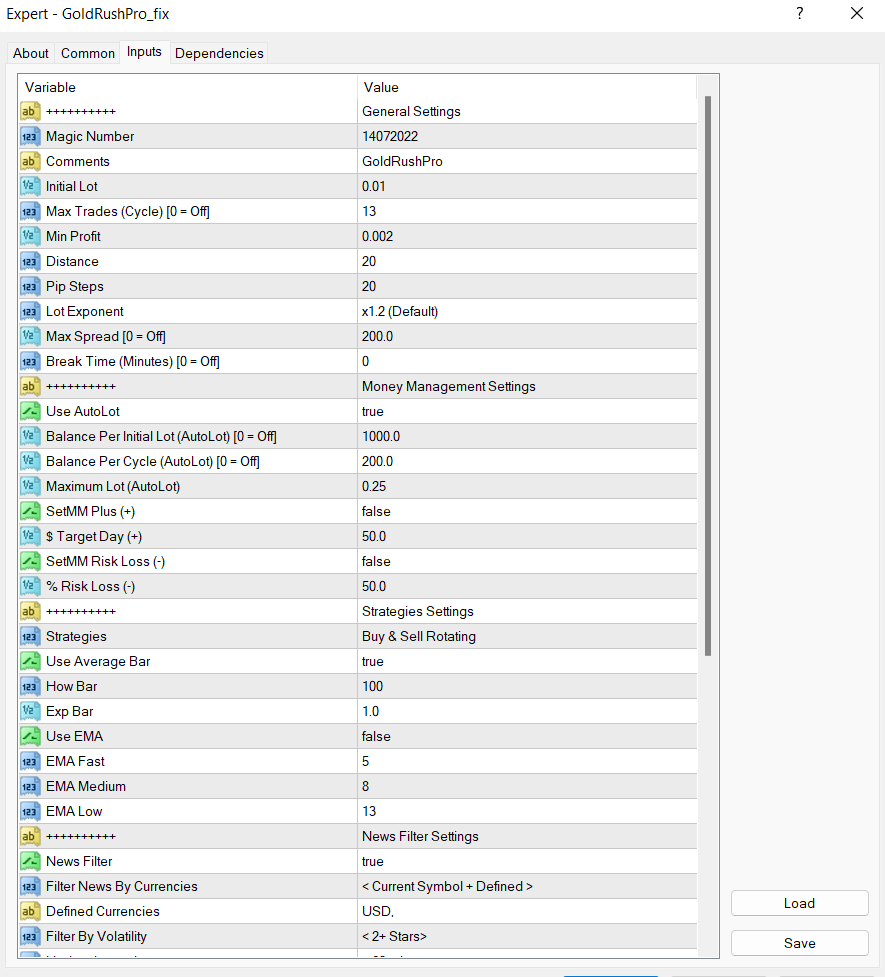Screen dimensions: 885x977
Task: Click the Value column header
Action: coord(527,87)
